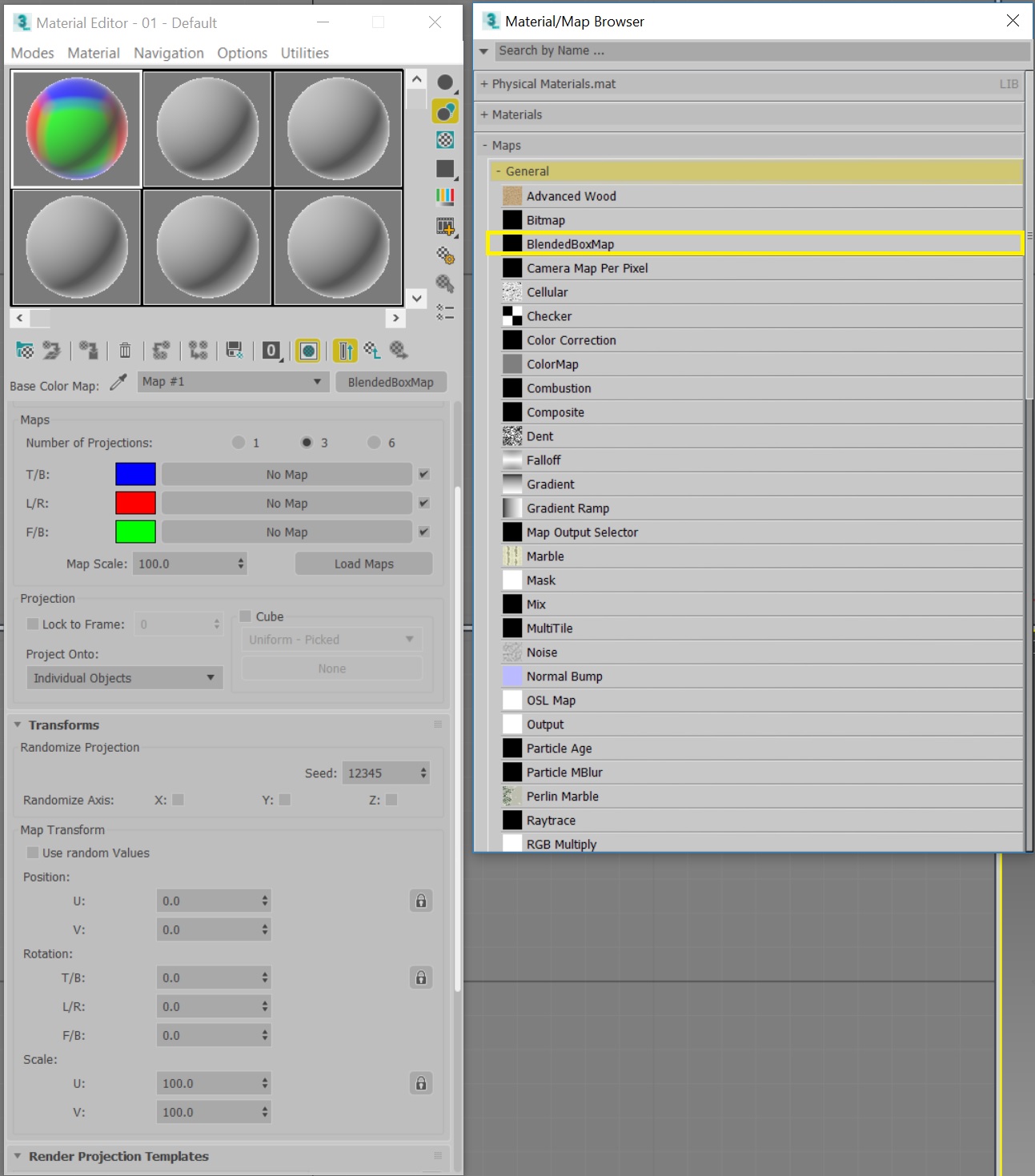1035x1176 pixels.
Task: Select the Checker map entry
Action: (x=548, y=315)
